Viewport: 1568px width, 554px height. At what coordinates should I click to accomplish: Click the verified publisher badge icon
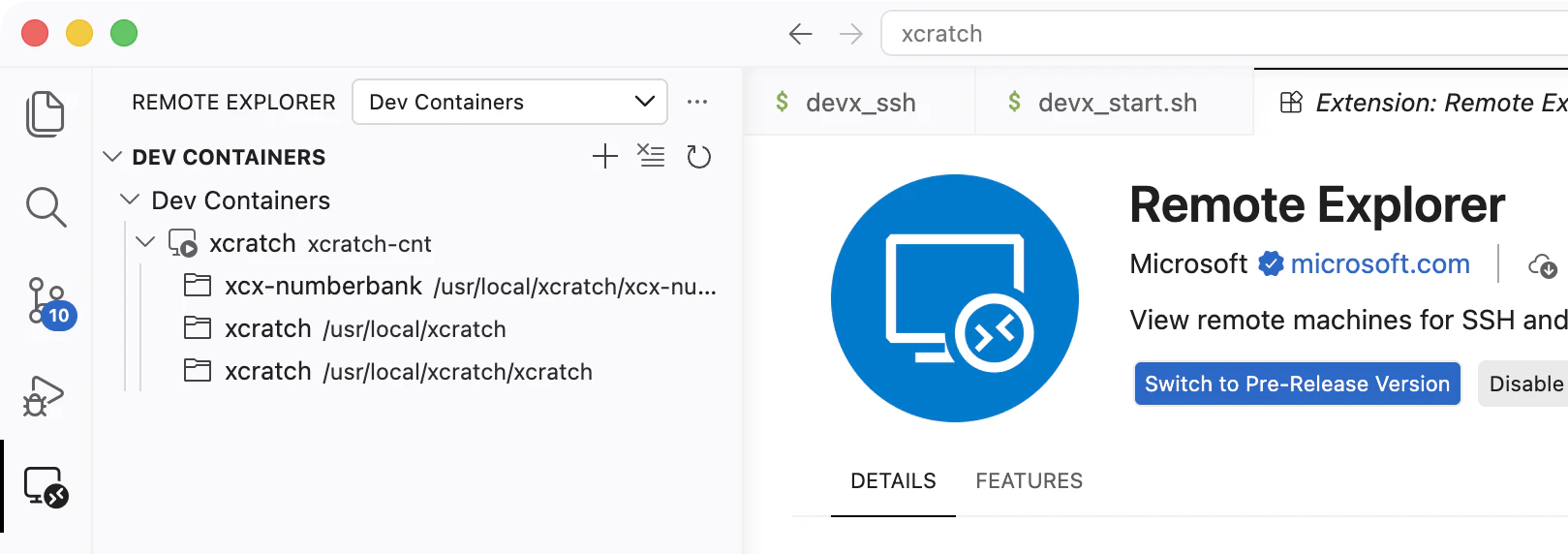1271,263
